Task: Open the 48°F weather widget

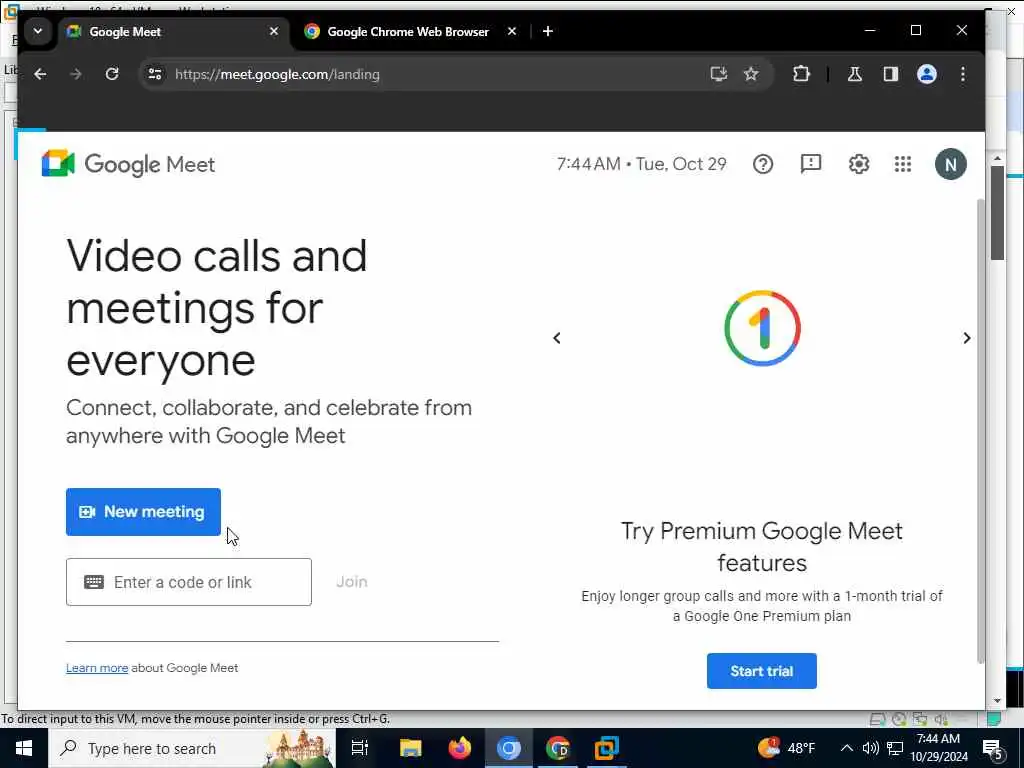Action: (x=786, y=747)
